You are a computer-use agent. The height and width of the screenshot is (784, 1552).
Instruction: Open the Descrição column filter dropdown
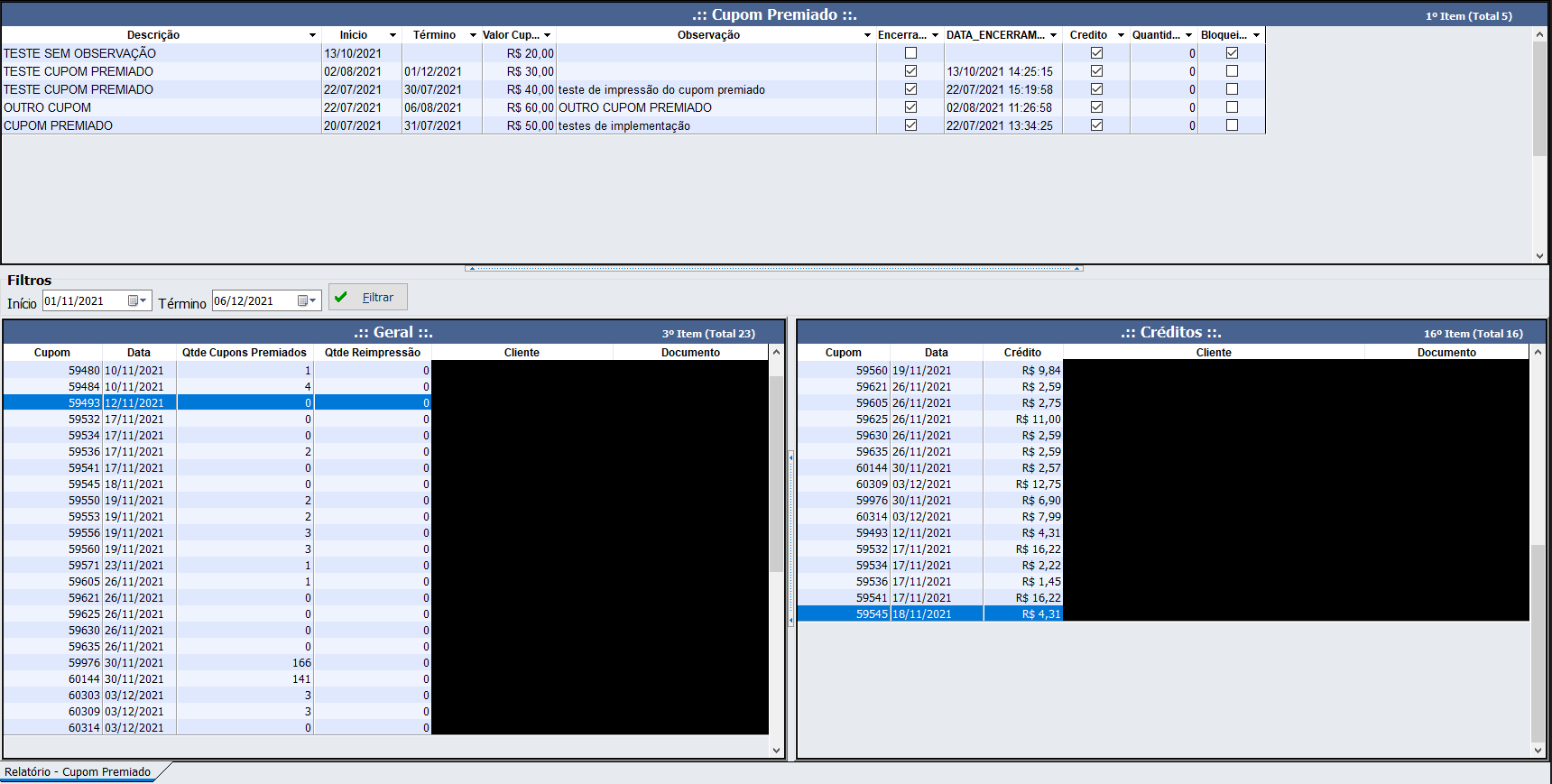click(x=312, y=35)
